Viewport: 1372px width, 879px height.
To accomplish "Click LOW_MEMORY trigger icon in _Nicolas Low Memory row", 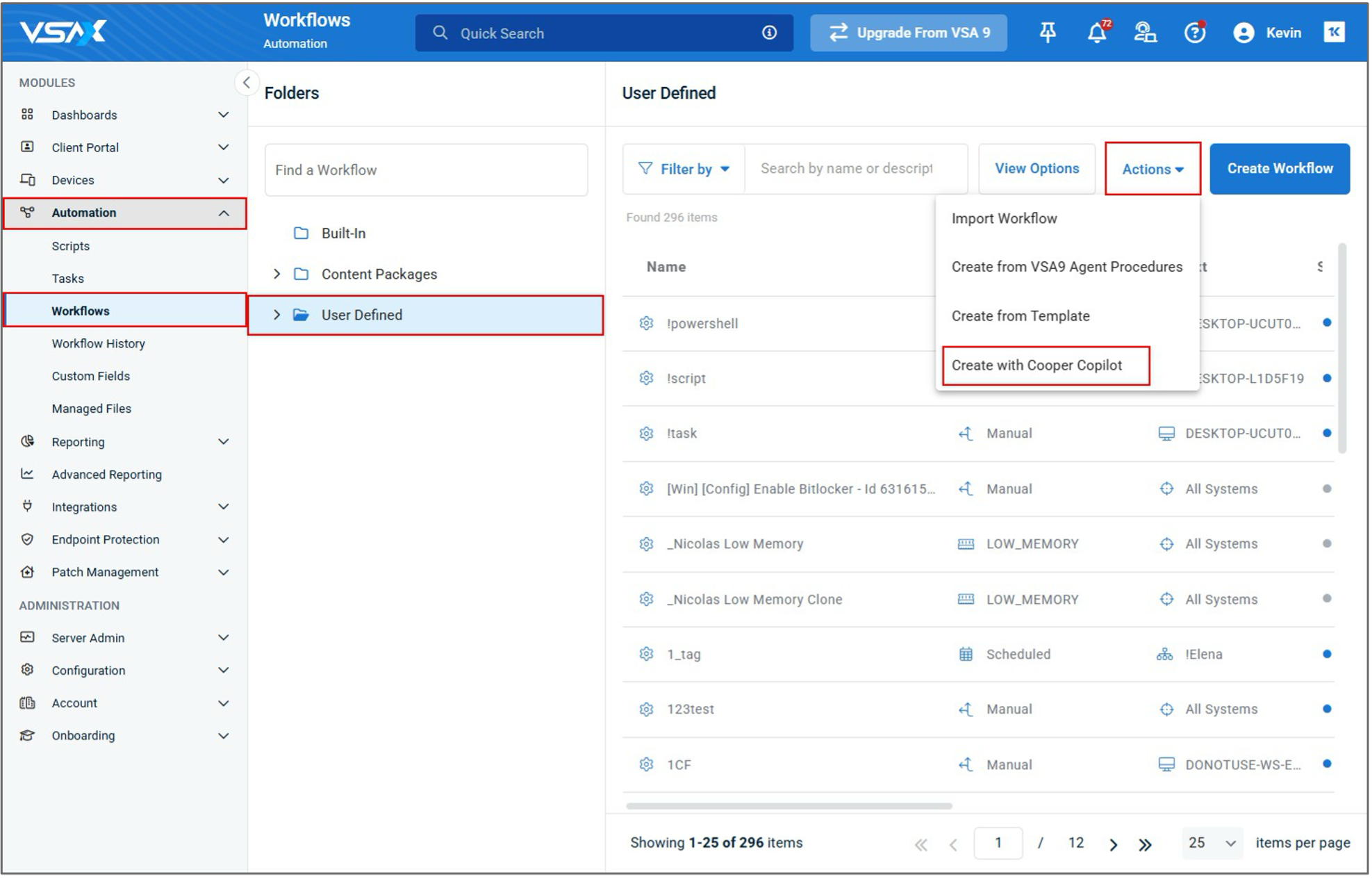I will click(x=966, y=544).
